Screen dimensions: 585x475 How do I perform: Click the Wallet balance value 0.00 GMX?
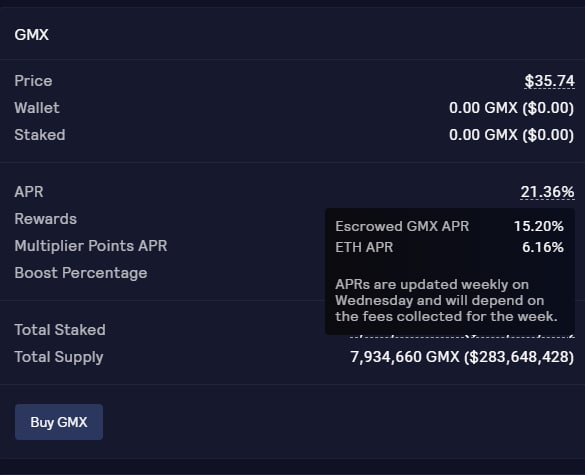tap(512, 108)
